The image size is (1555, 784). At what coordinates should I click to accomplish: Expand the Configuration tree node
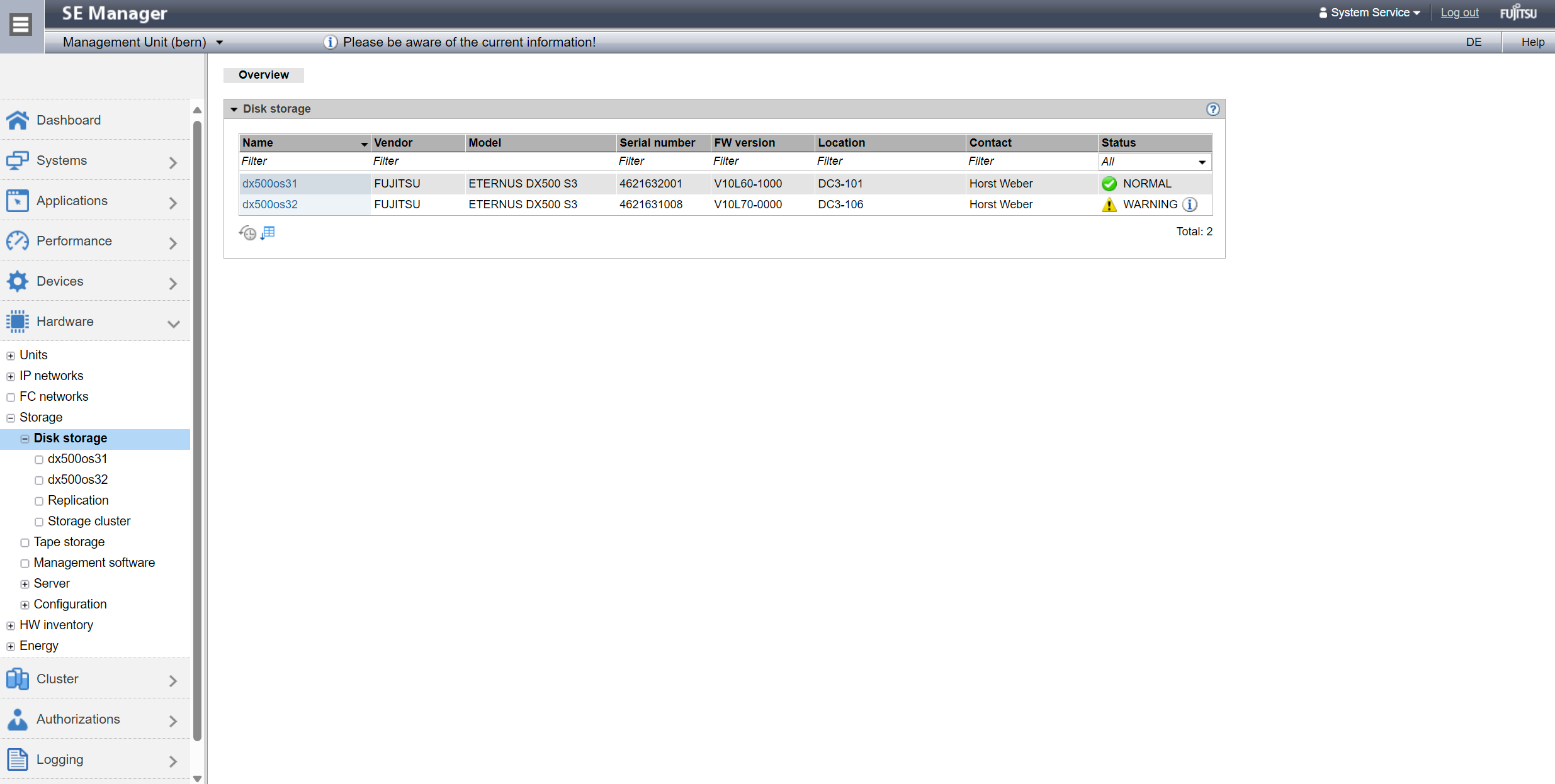[25, 605]
